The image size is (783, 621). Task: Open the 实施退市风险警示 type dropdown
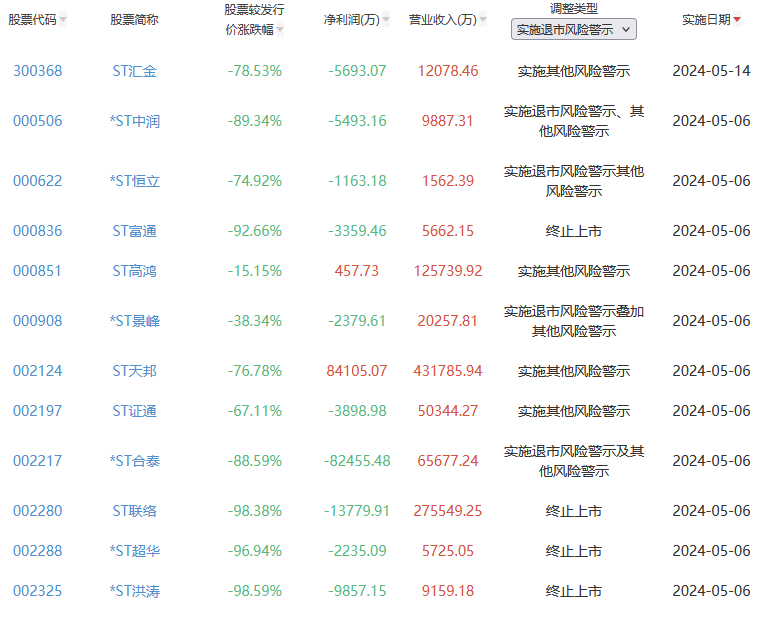(573, 30)
